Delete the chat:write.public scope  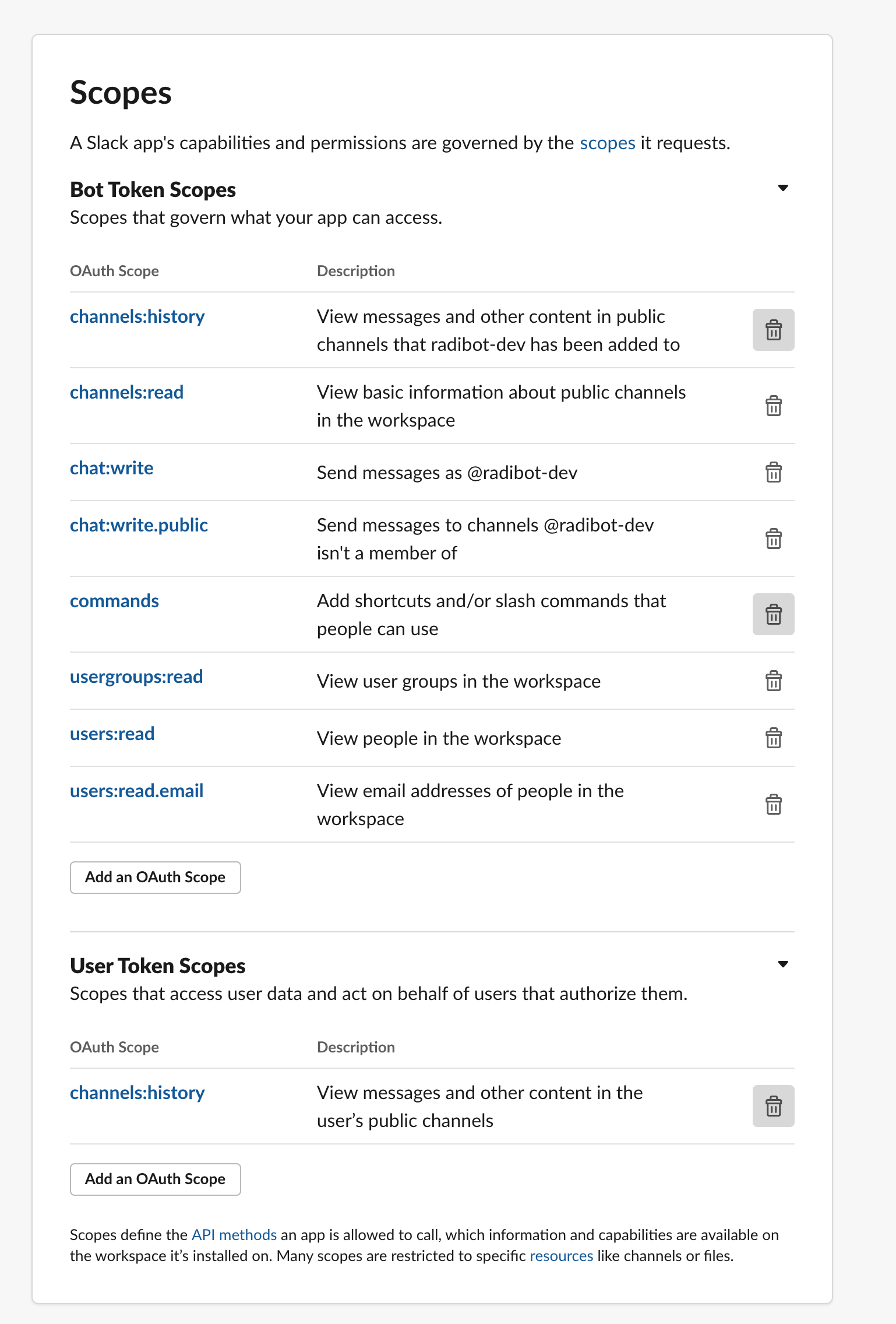[x=773, y=538]
